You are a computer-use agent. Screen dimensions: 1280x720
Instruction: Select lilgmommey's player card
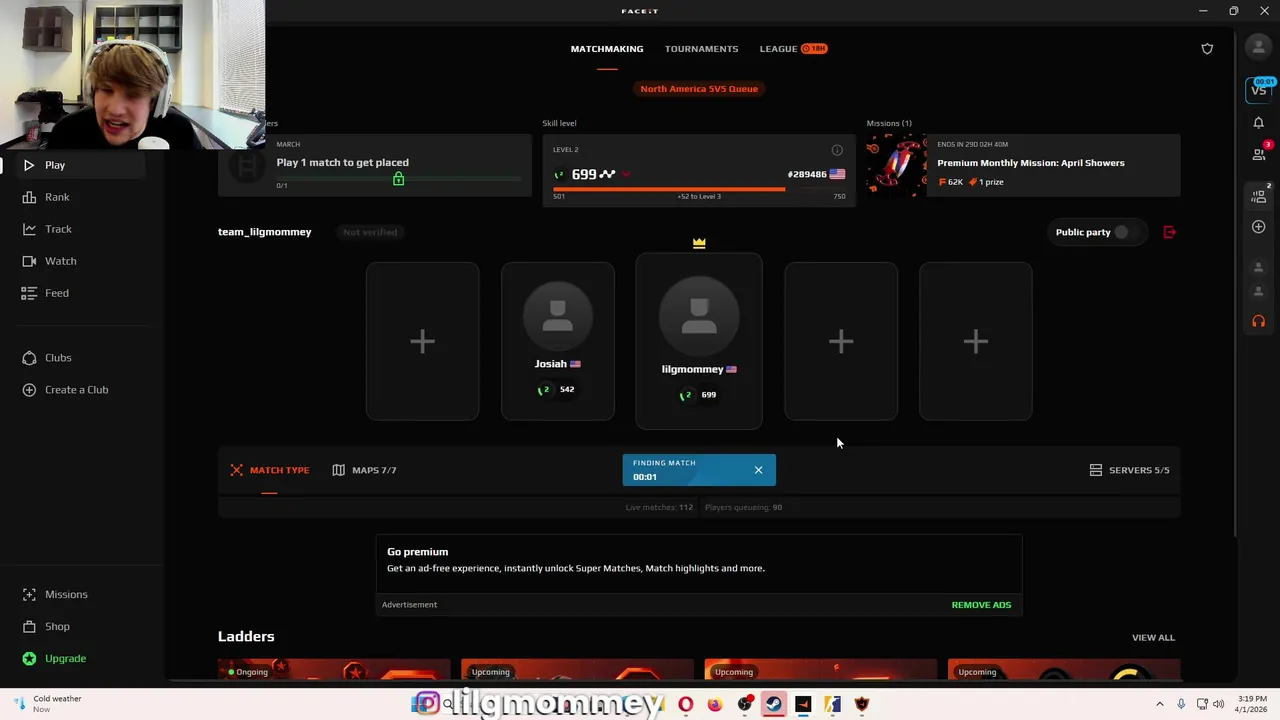699,341
